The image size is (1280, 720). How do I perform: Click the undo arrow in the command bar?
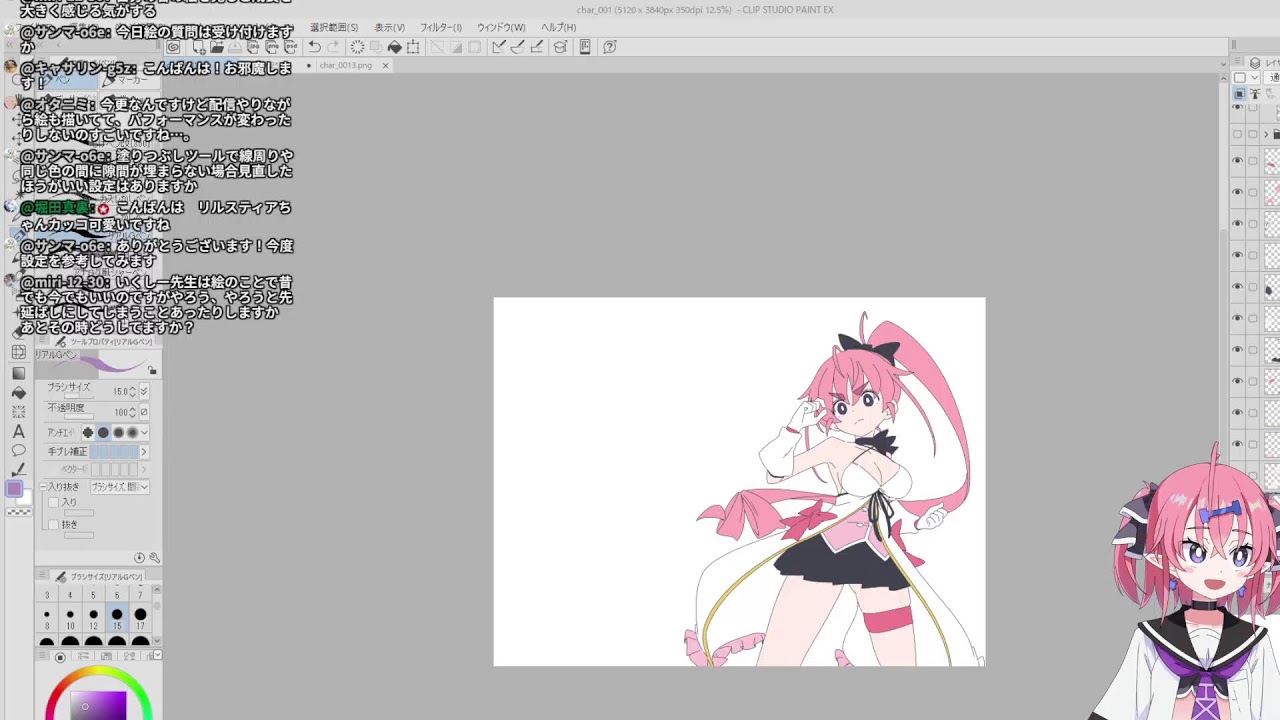314,47
